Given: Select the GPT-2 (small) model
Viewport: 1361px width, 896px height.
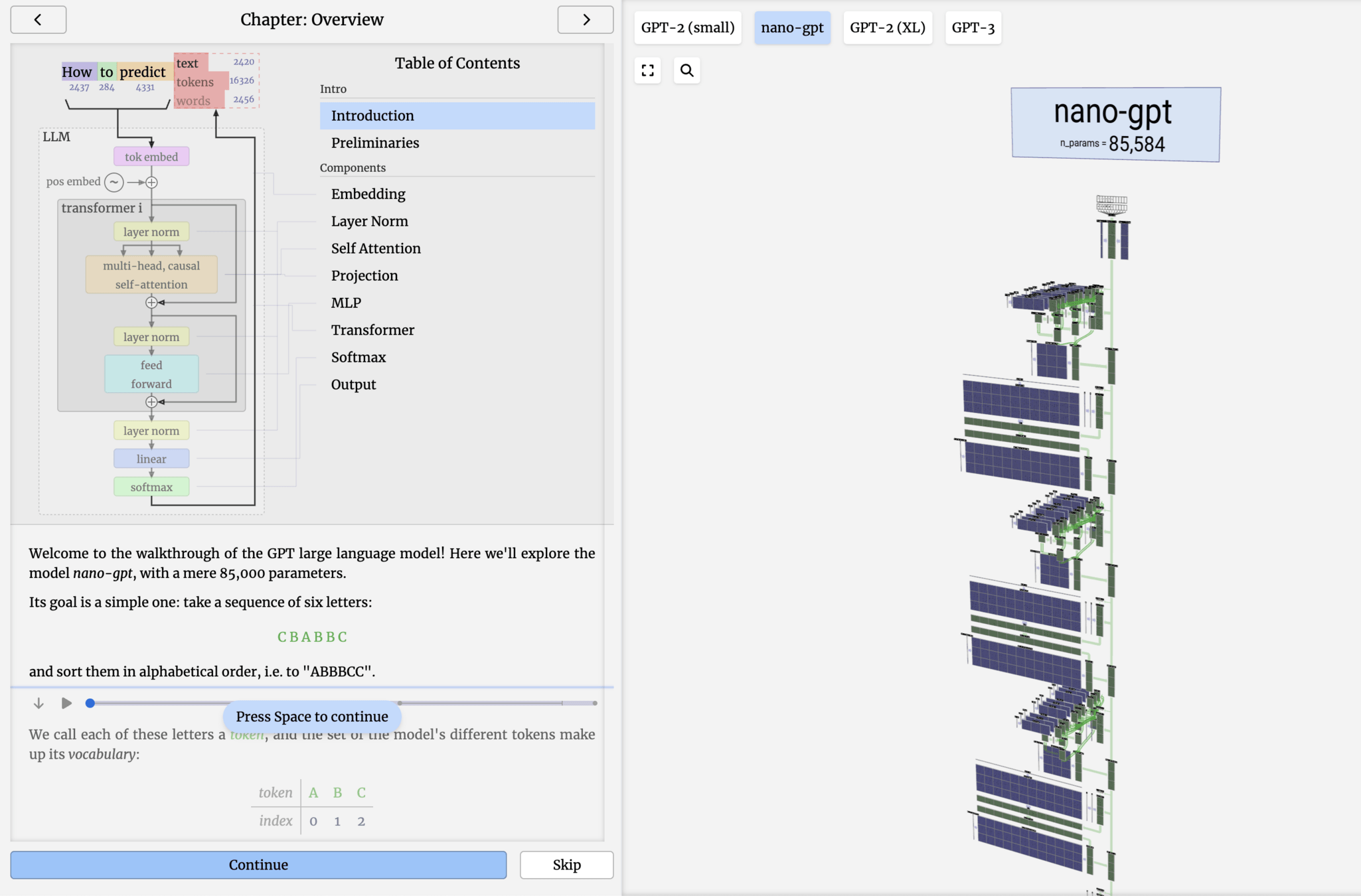Looking at the screenshot, I should 687,28.
